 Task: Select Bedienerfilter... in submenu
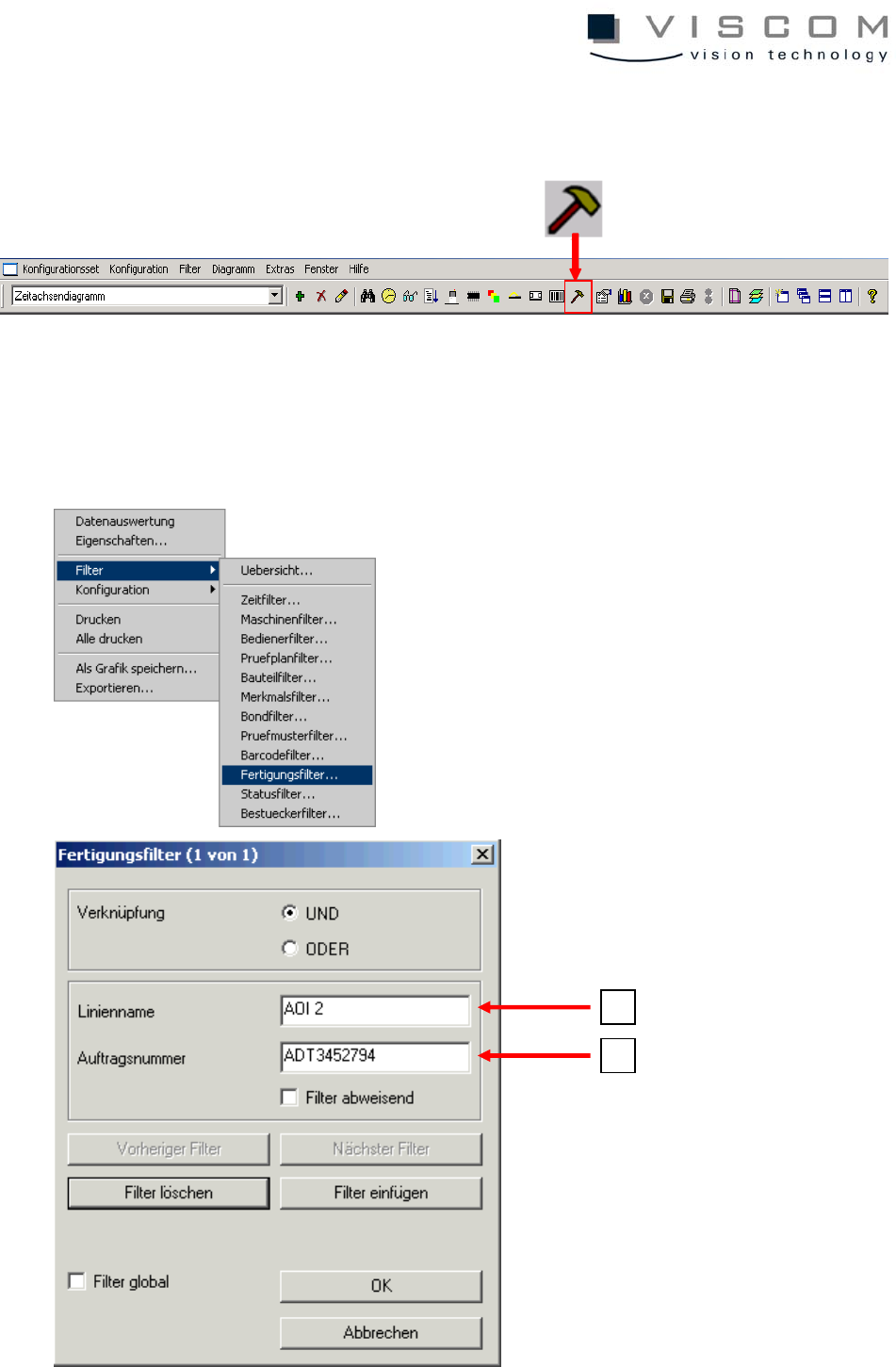pos(284,639)
